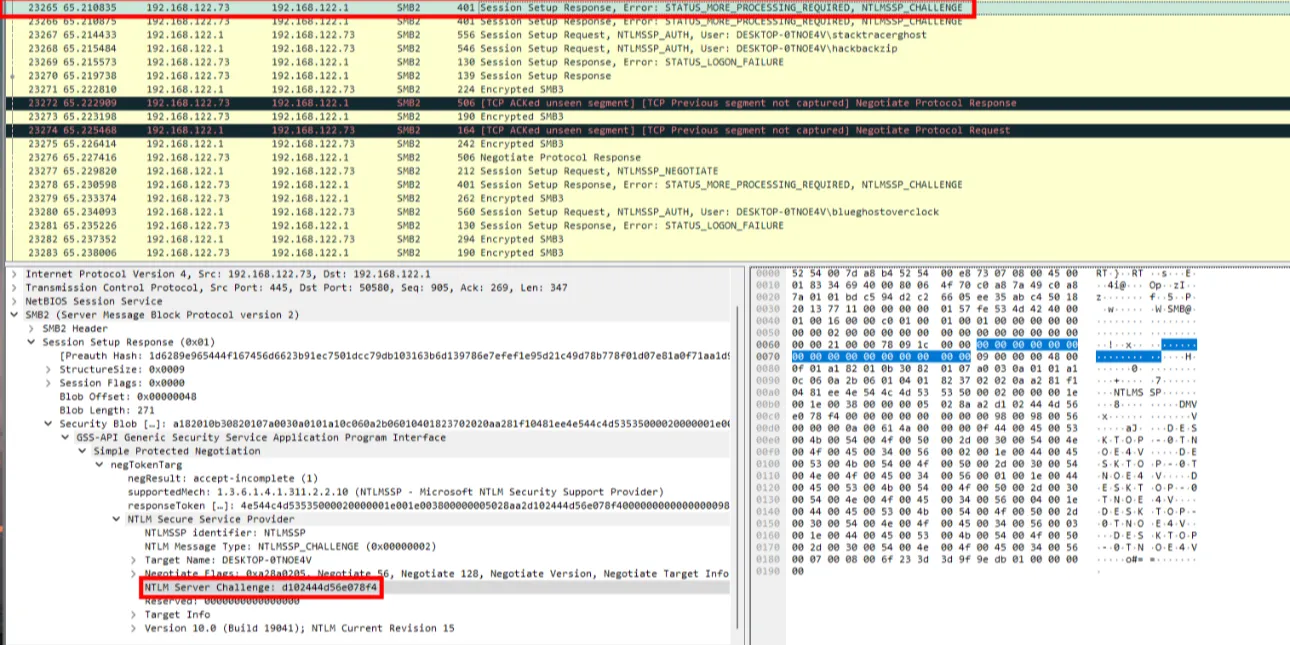Select packet 23276 Negotiate Protocol Response
Image resolution: width=1290 pixels, height=645 pixels.
click(645, 157)
